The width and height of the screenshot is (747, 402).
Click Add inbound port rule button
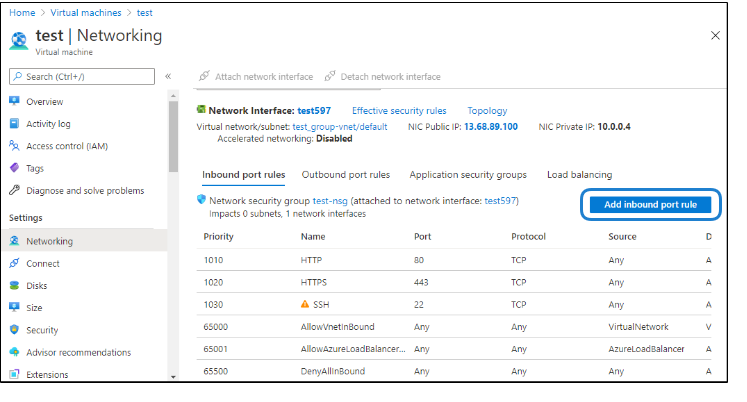coord(650,204)
